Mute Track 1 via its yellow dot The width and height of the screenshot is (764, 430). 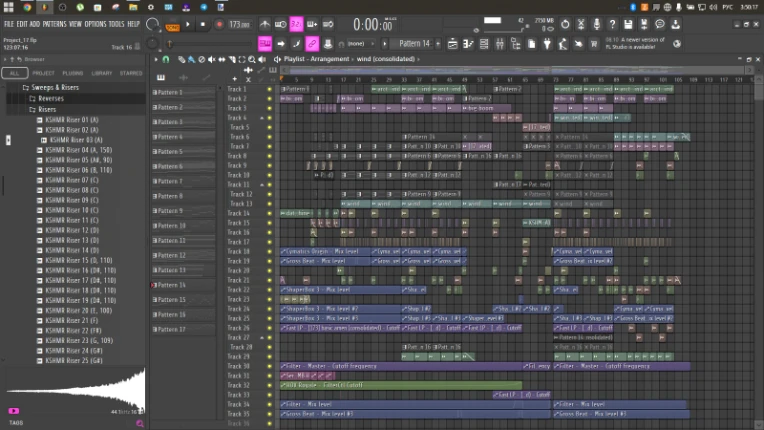(269, 89)
